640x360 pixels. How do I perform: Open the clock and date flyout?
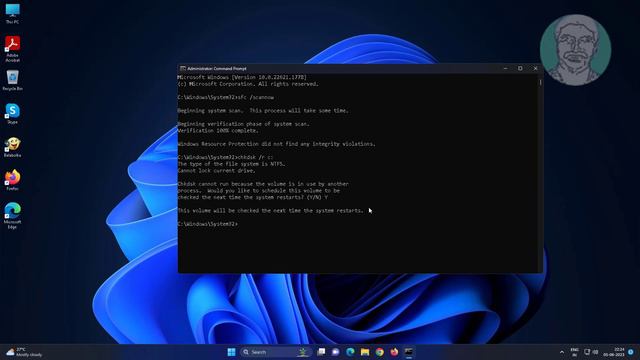pos(613,352)
